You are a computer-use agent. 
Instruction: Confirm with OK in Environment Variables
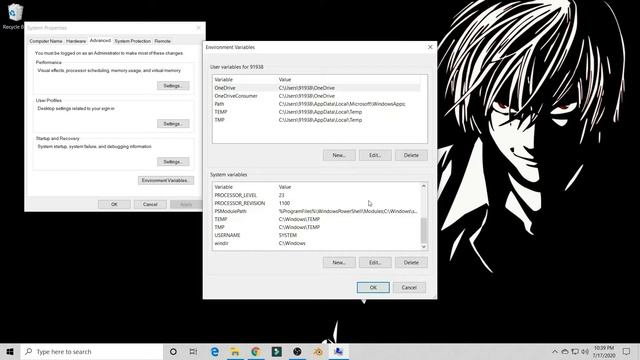pos(373,287)
